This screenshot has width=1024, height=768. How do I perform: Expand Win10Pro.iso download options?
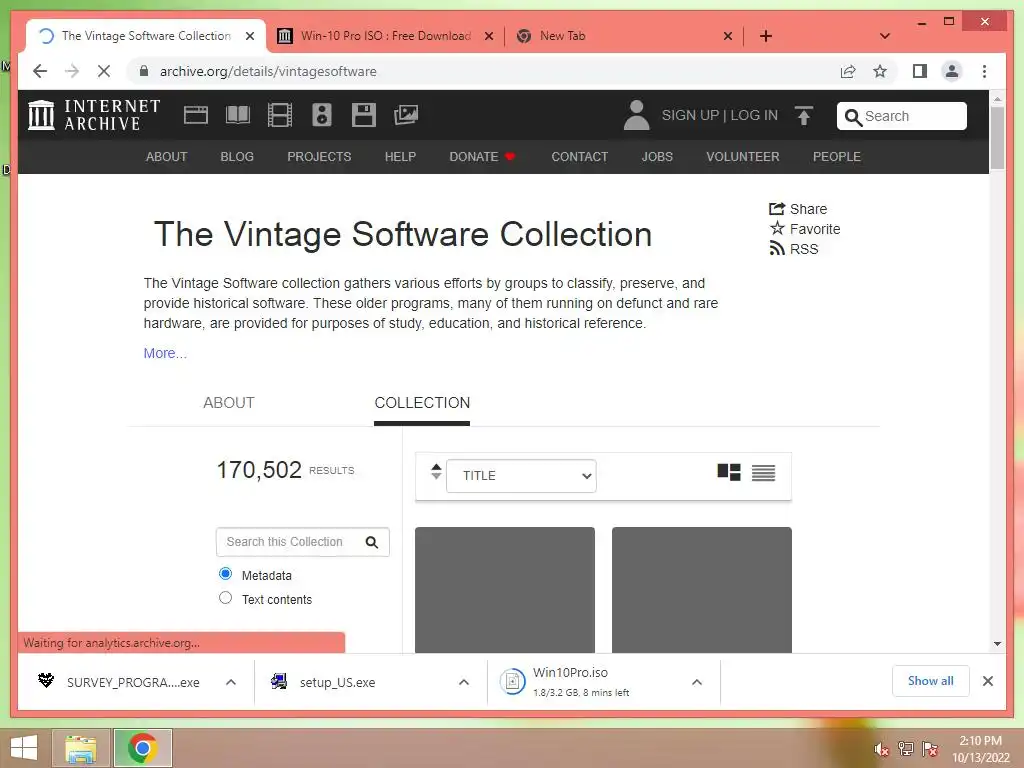coord(697,682)
